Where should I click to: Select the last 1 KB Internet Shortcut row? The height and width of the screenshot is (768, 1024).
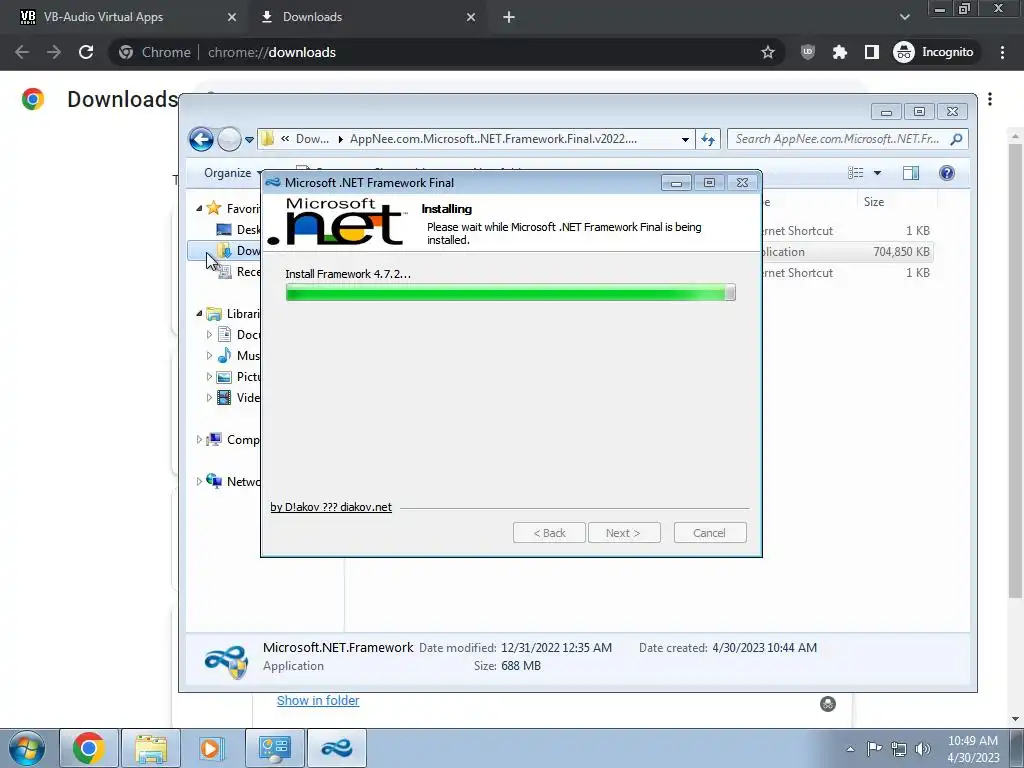coord(847,273)
